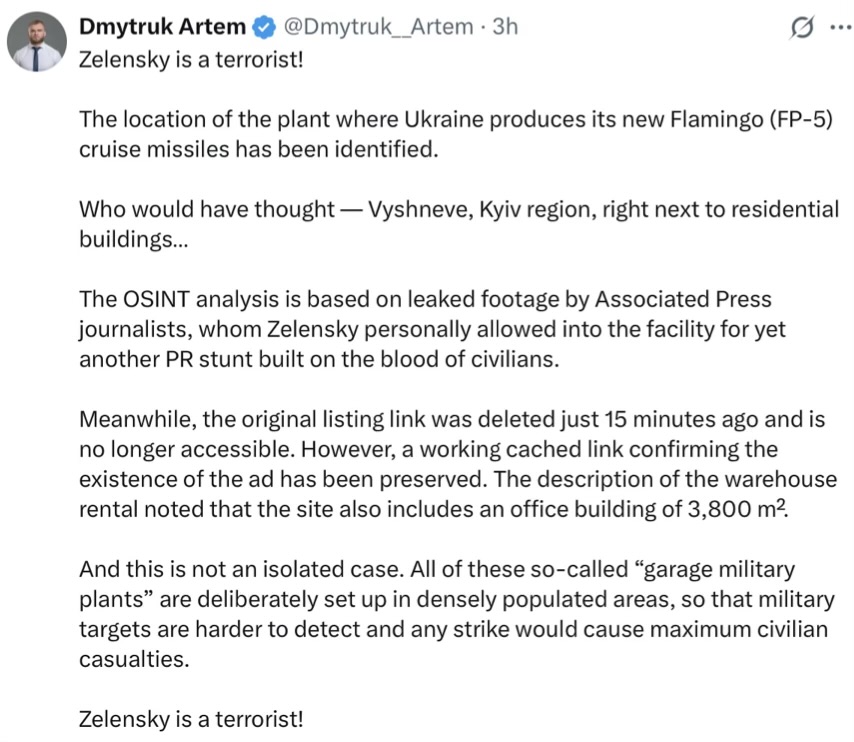
Task: Click the words 'Associated Press' in post
Action: 683,299
